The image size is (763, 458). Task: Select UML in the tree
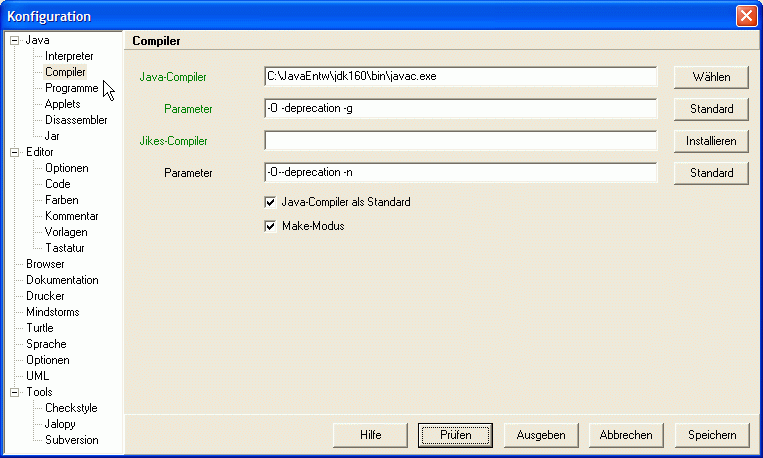click(x=37, y=376)
